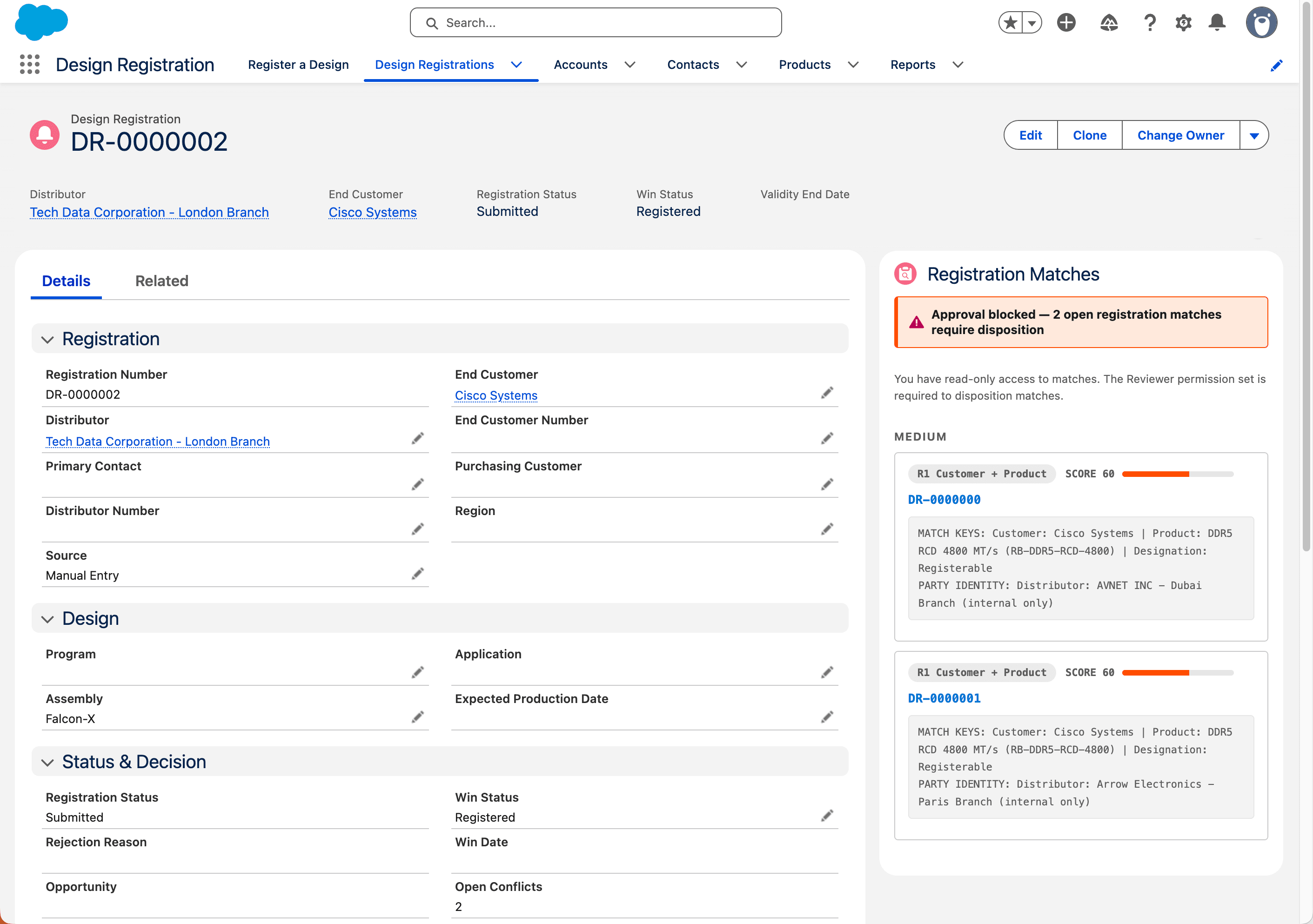1313x924 pixels.
Task: Click the Registration Matches panel icon
Action: 905,274
